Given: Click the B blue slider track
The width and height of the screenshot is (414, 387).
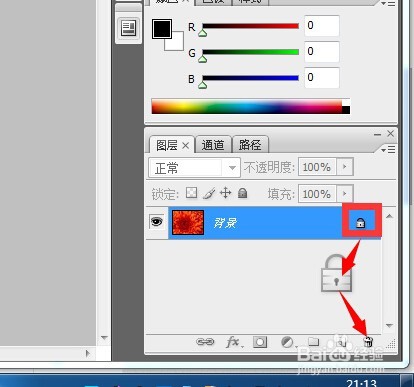Looking at the screenshot, I should 250,78.
